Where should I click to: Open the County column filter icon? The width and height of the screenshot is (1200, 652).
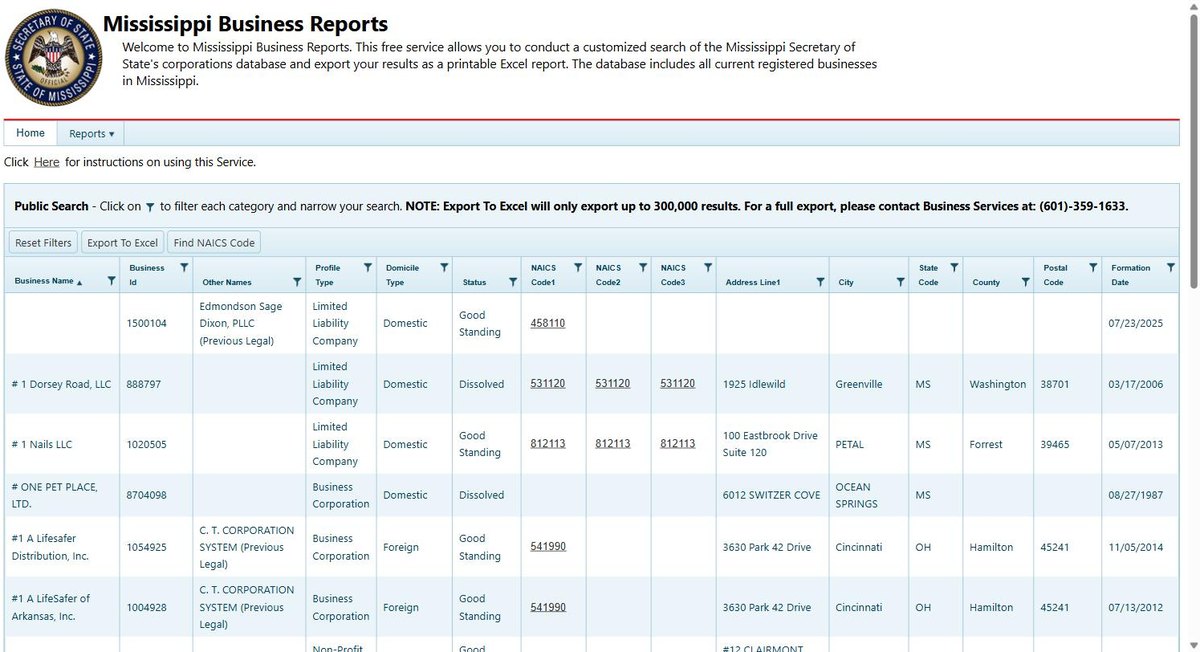coord(1025,282)
